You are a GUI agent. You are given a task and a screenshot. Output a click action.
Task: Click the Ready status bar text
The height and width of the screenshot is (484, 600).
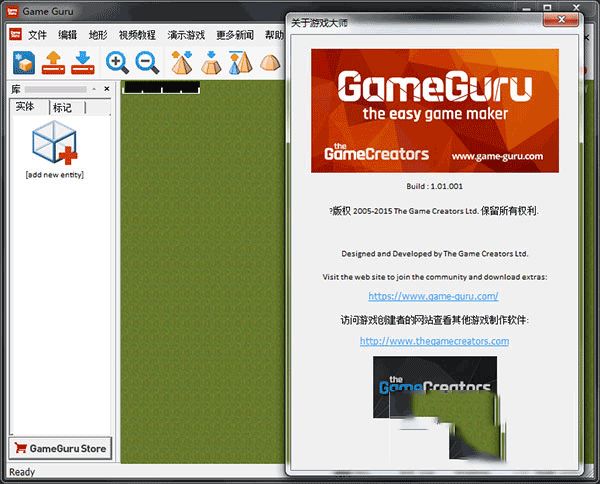coord(22,472)
